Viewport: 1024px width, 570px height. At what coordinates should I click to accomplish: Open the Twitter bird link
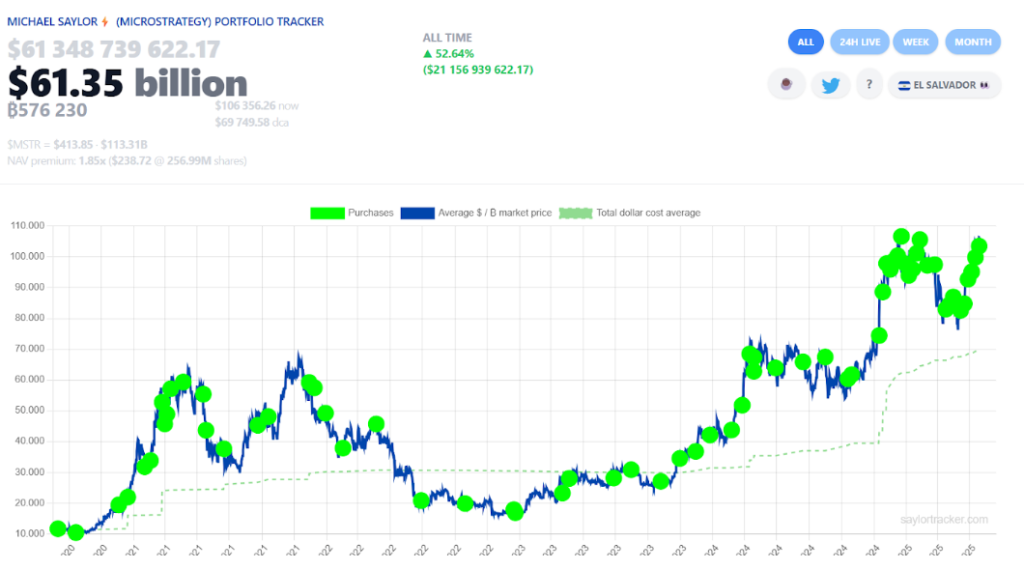829,85
